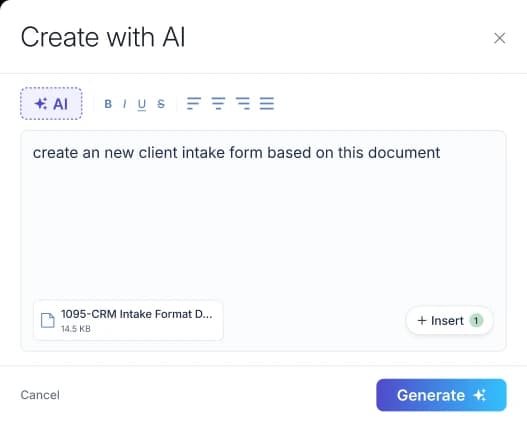
Task: Click the plus icon on Insert
Action: (x=422, y=321)
